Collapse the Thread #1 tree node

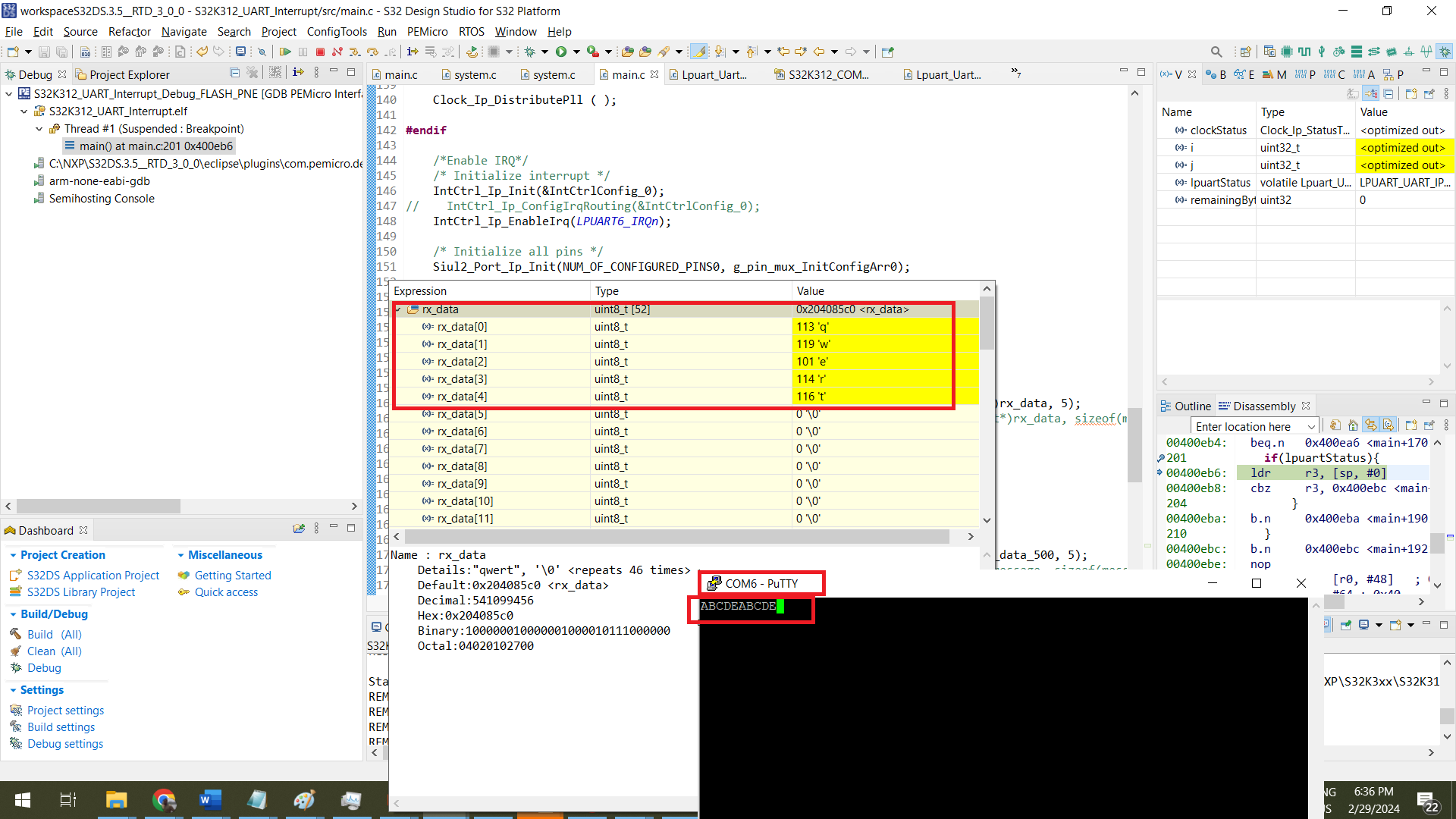39,129
